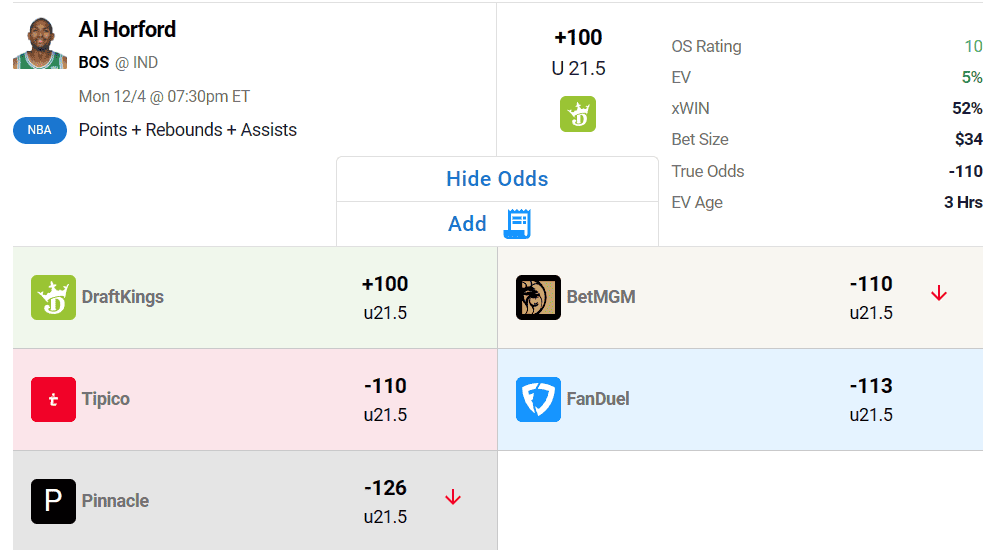Select the Tipico -110 u21.5 odds

pyautogui.click(x=255, y=400)
